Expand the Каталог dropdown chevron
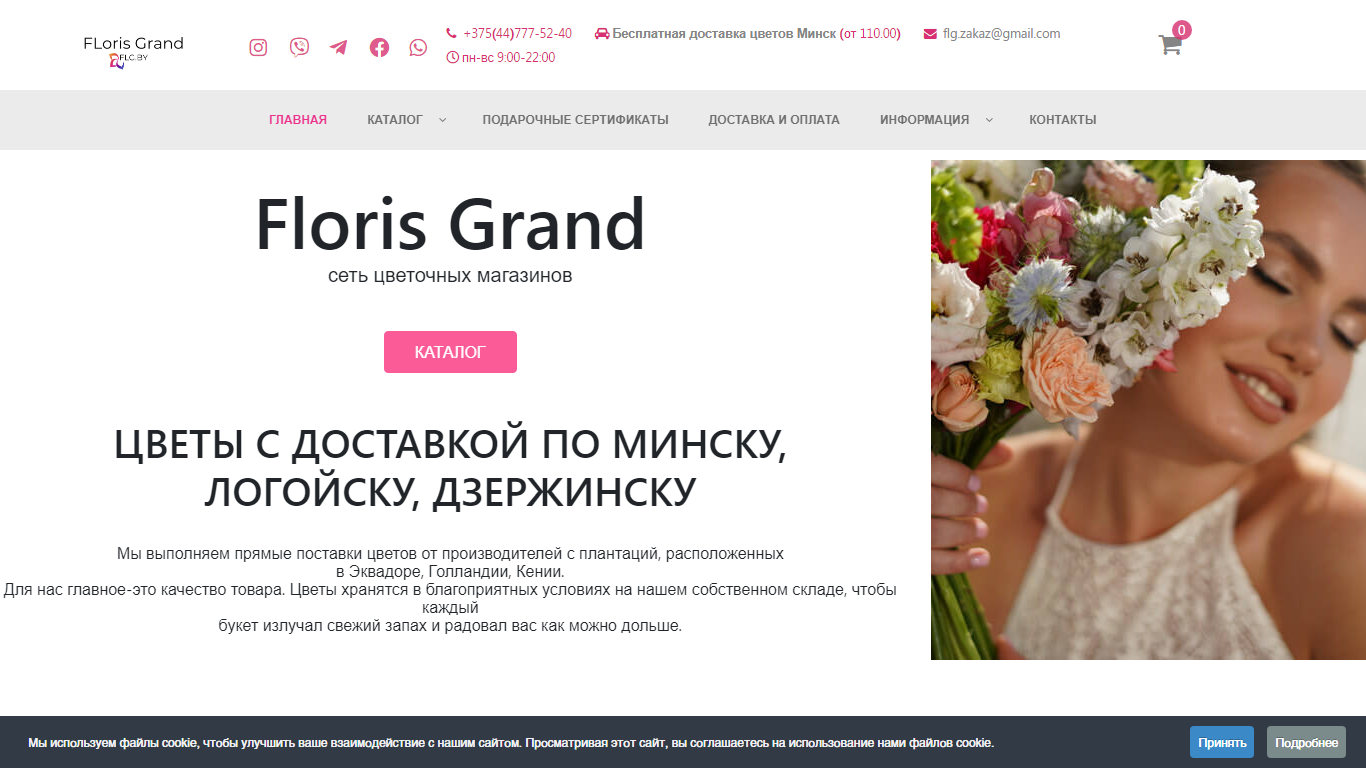 [442, 120]
